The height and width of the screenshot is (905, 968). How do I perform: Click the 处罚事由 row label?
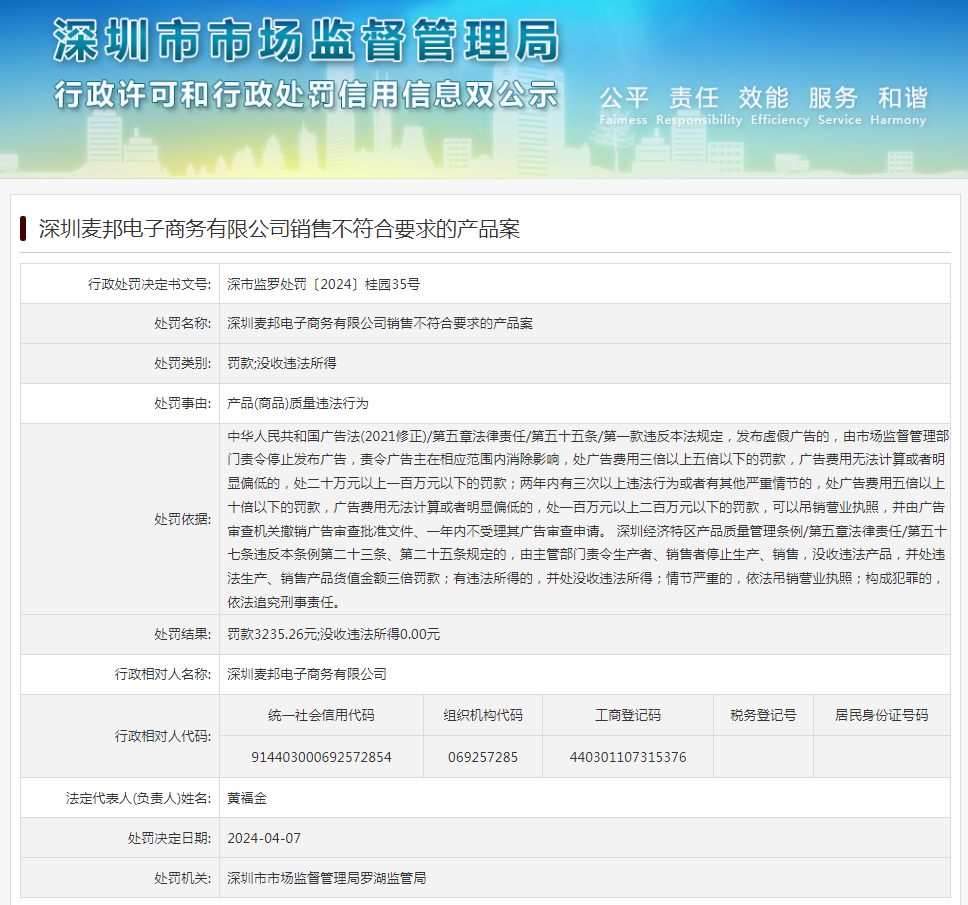(x=183, y=403)
